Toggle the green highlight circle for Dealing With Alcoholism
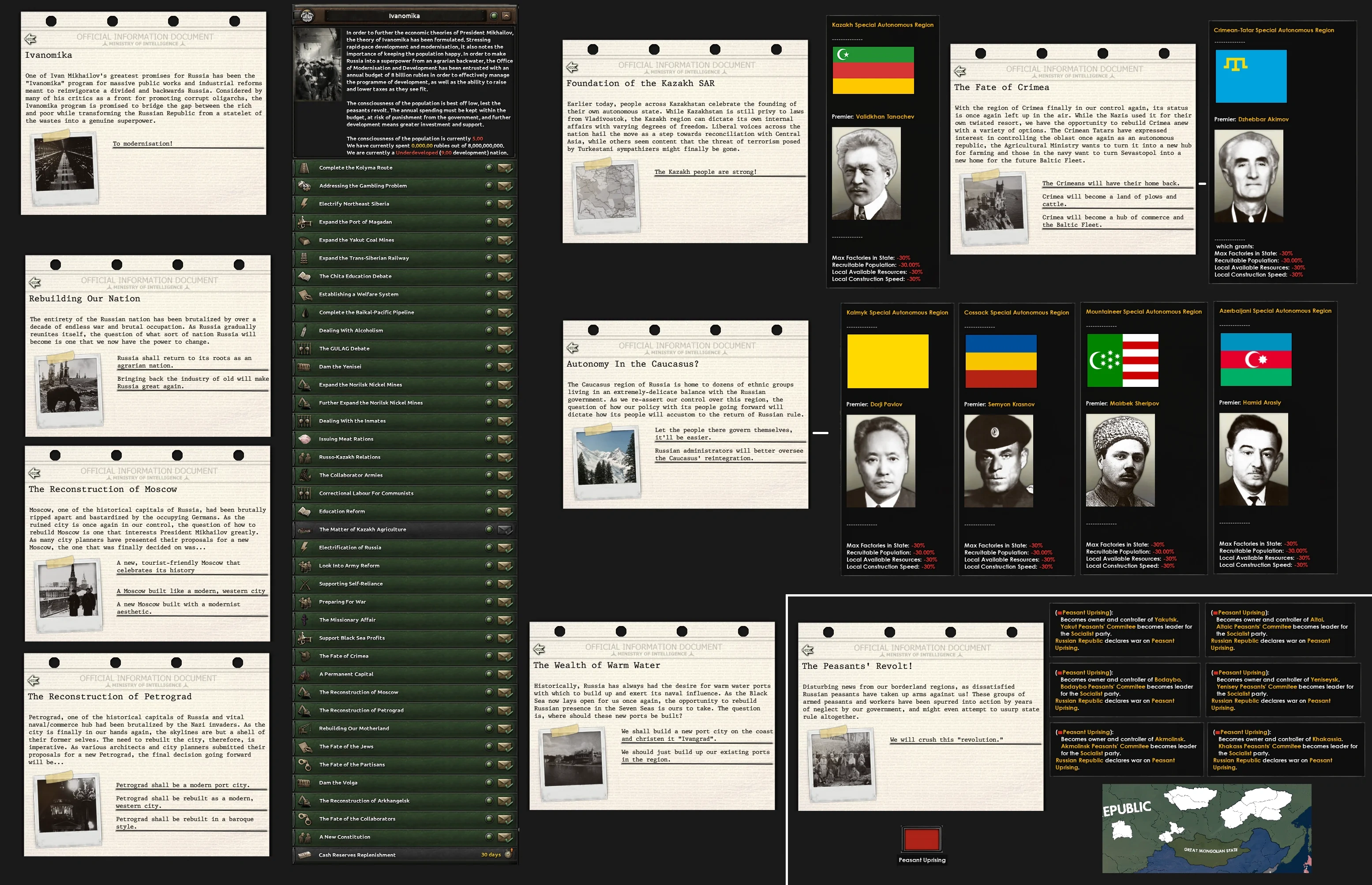 click(489, 330)
